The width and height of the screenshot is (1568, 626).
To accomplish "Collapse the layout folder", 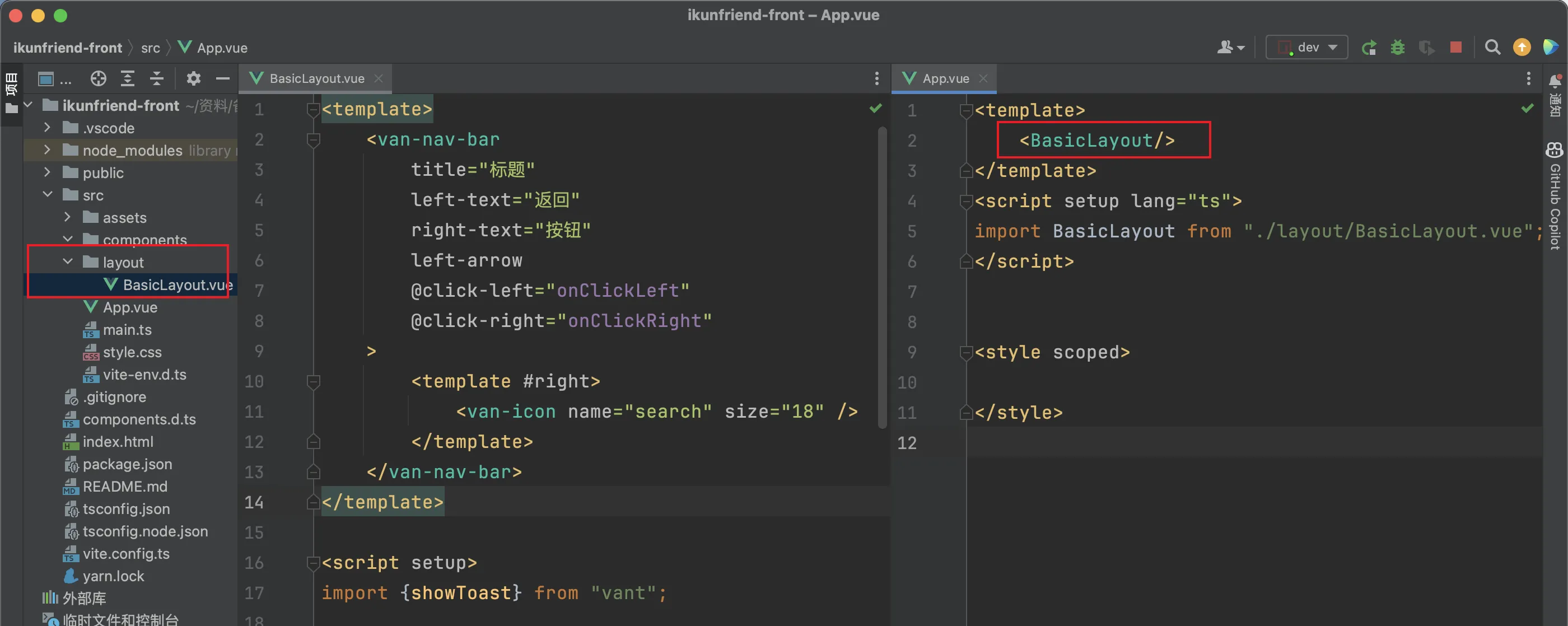I will click(x=68, y=261).
